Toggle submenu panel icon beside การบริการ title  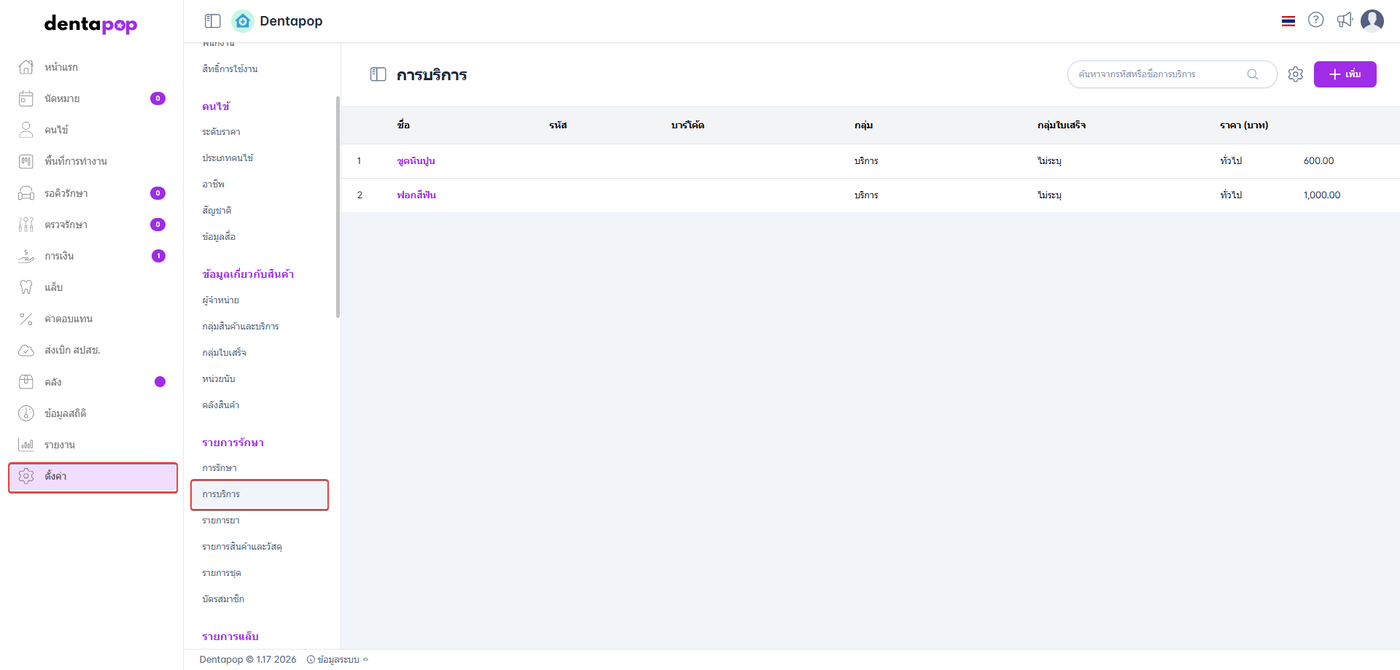[x=378, y=74]
